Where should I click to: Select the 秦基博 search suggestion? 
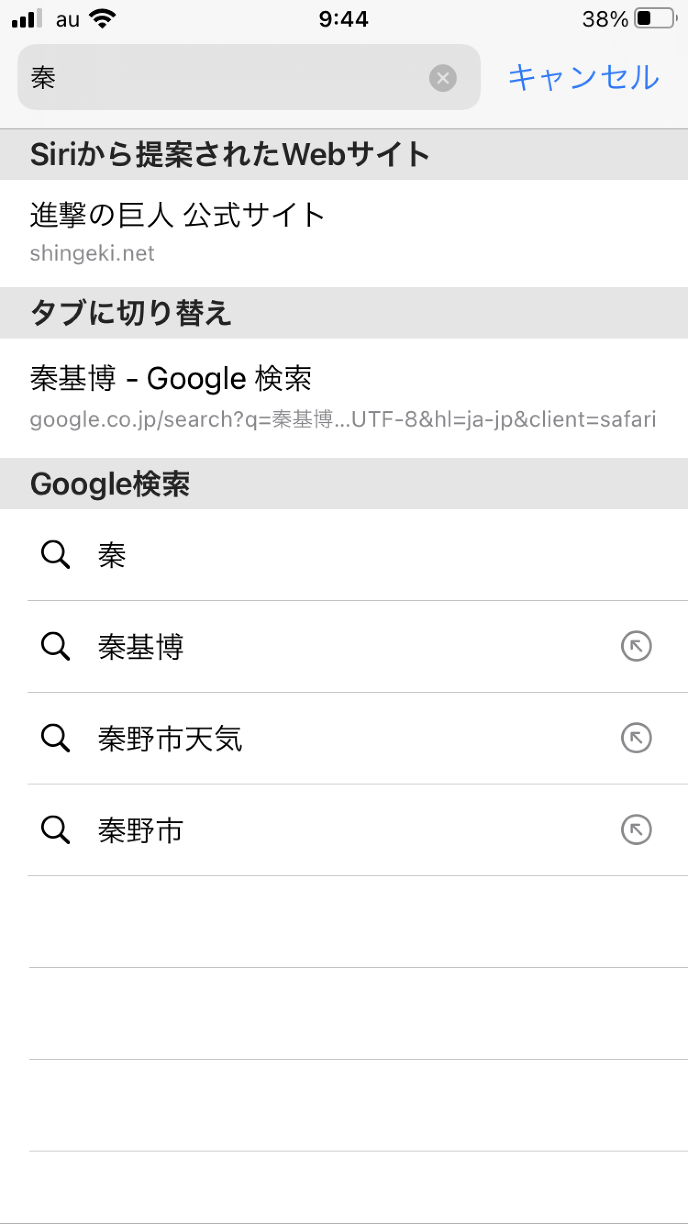click(x=141, y=647)
